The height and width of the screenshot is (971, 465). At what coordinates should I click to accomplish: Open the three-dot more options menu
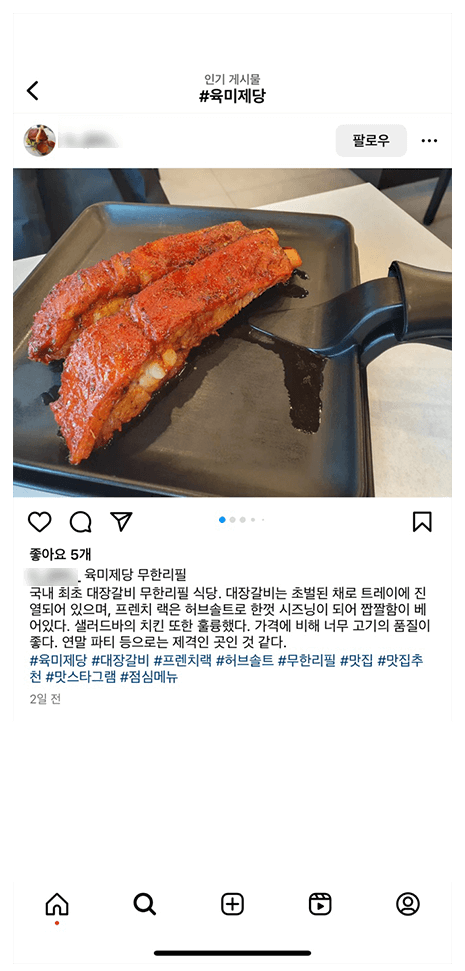429,141
